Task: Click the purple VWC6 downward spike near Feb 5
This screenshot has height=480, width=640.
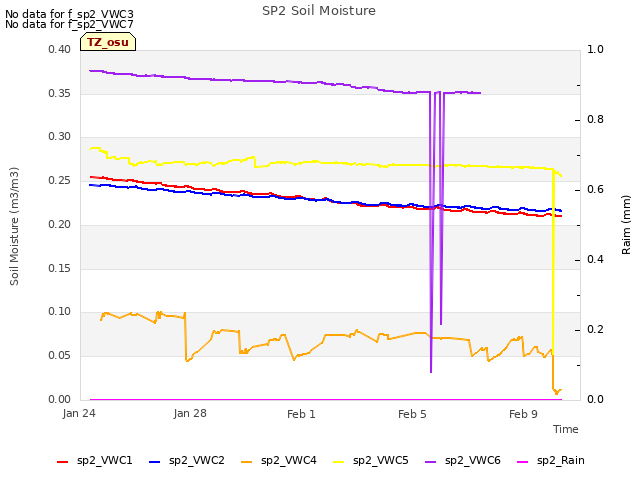Action: coord(431,233)
